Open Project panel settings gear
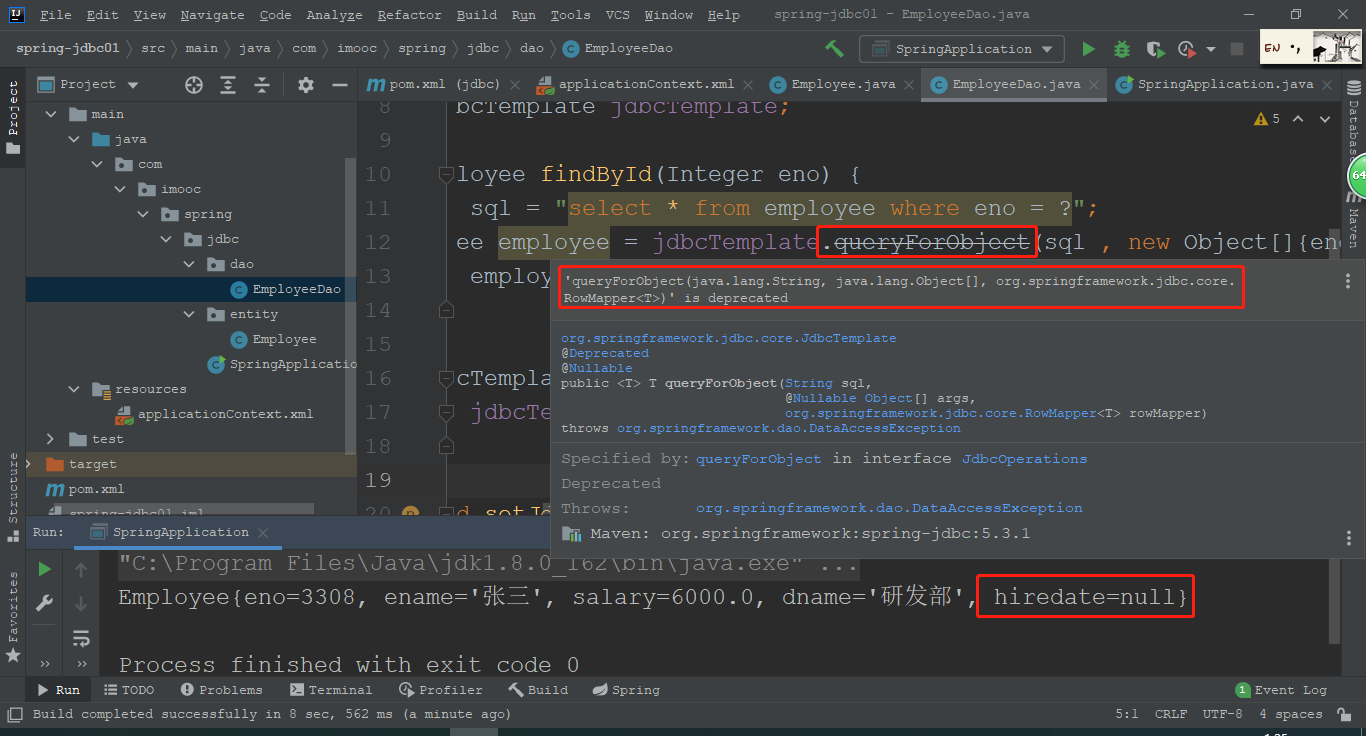 tap(306, 85)
